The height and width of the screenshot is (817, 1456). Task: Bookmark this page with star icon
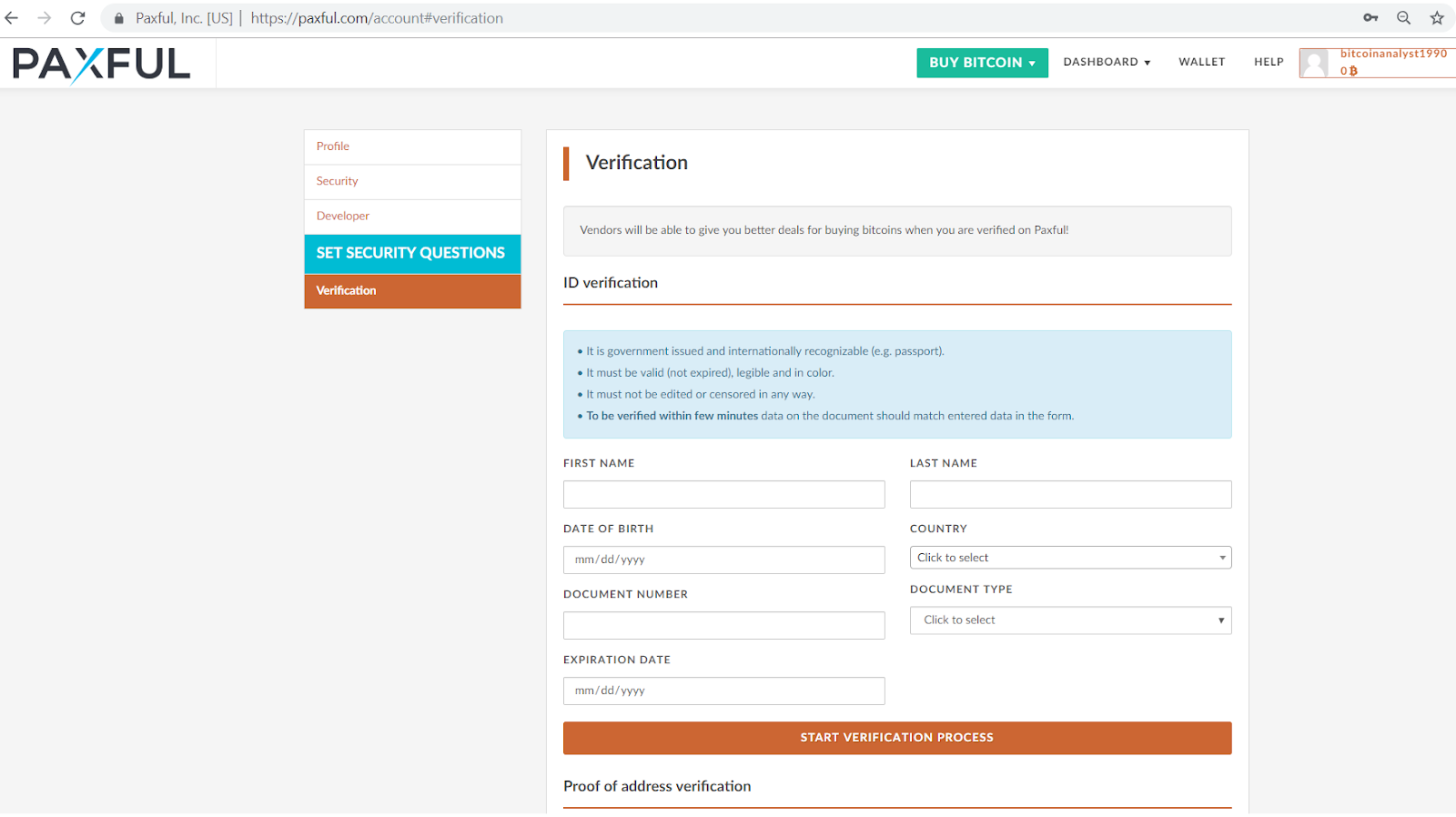click(1437, 17)
